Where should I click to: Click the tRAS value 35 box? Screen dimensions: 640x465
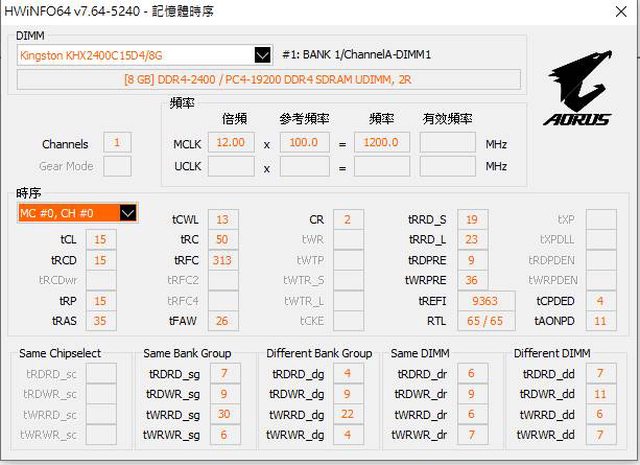pyautogui.click(x=100, y=321)
